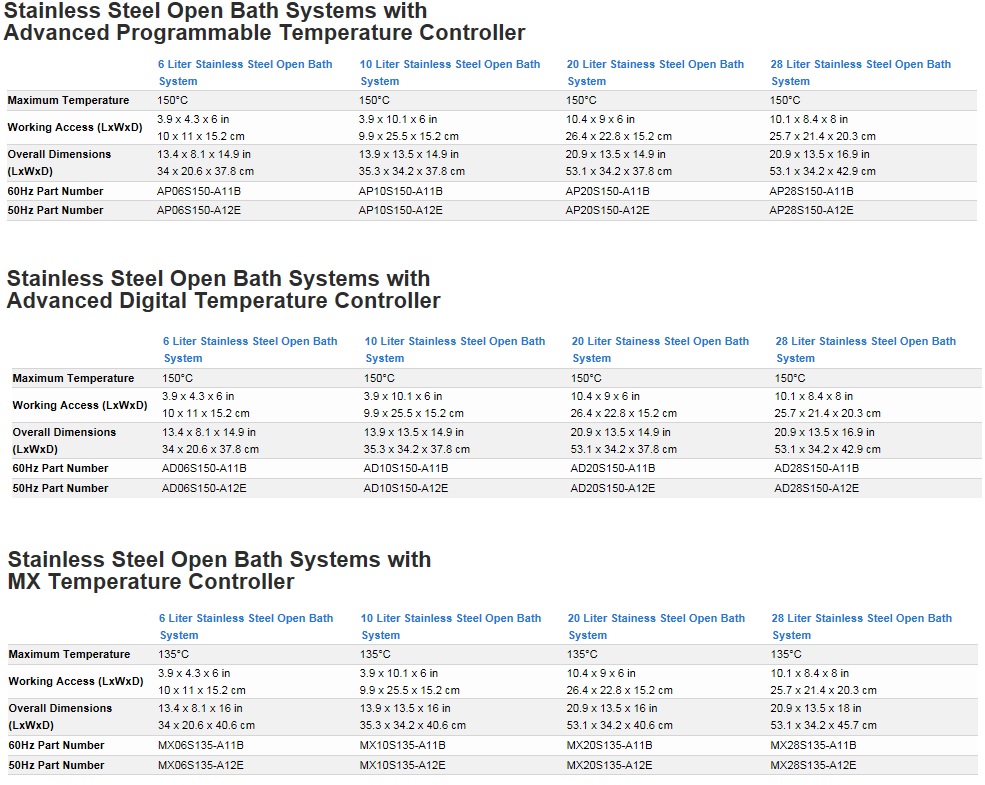Select part number AD06S150-A12E
The height and width of the screenshot is (785, 985).
point(204,489)
